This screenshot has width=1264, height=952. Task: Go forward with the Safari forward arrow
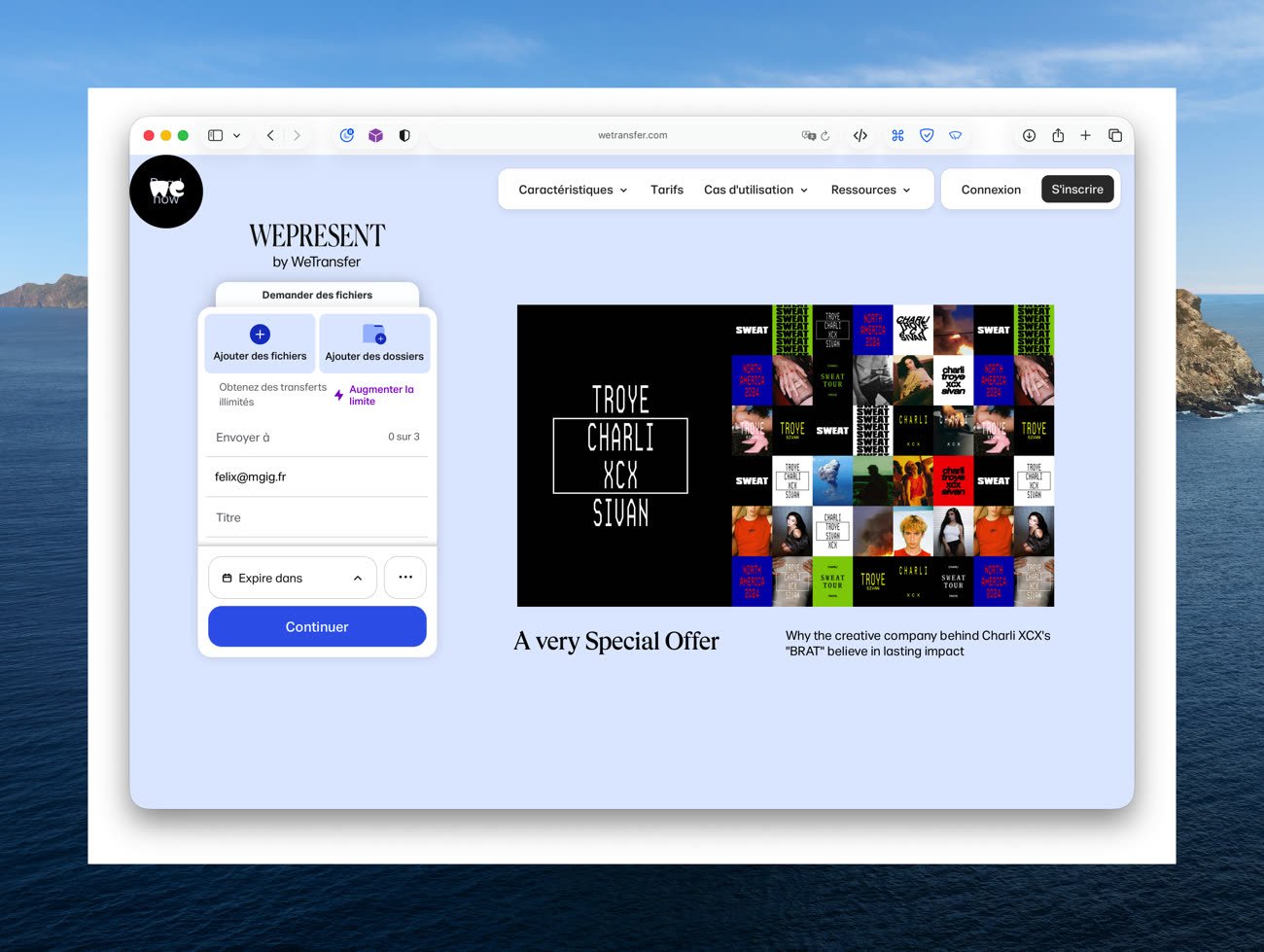[297, 135]
